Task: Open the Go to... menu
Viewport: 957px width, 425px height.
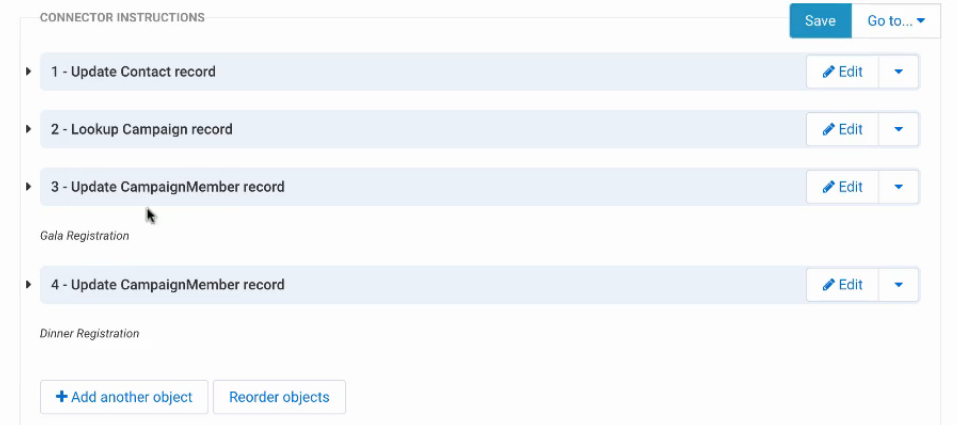Action: point(896,21)
